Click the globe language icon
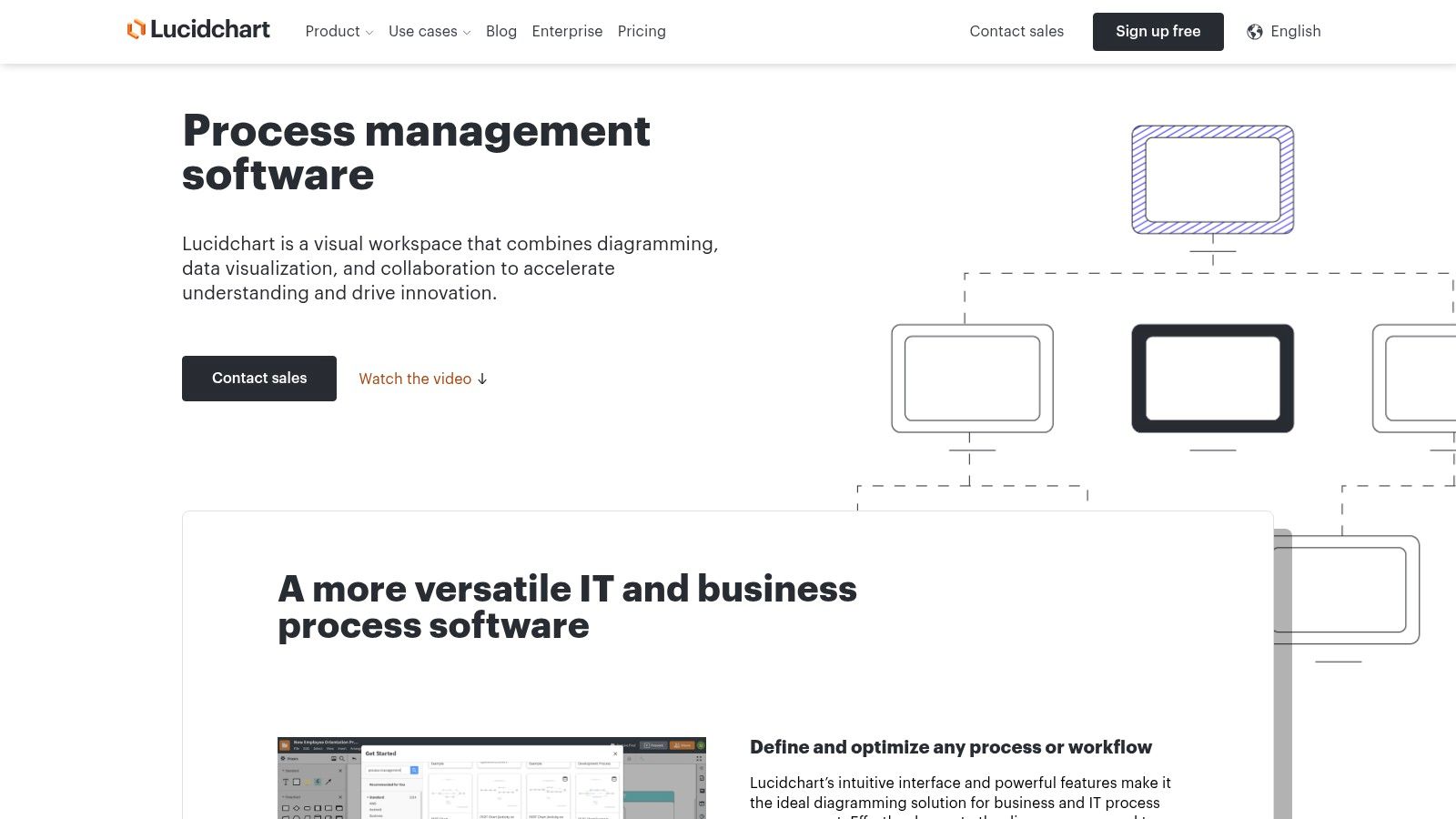The height and width of the screenshot is (819, 1456). pos(1255,32)
